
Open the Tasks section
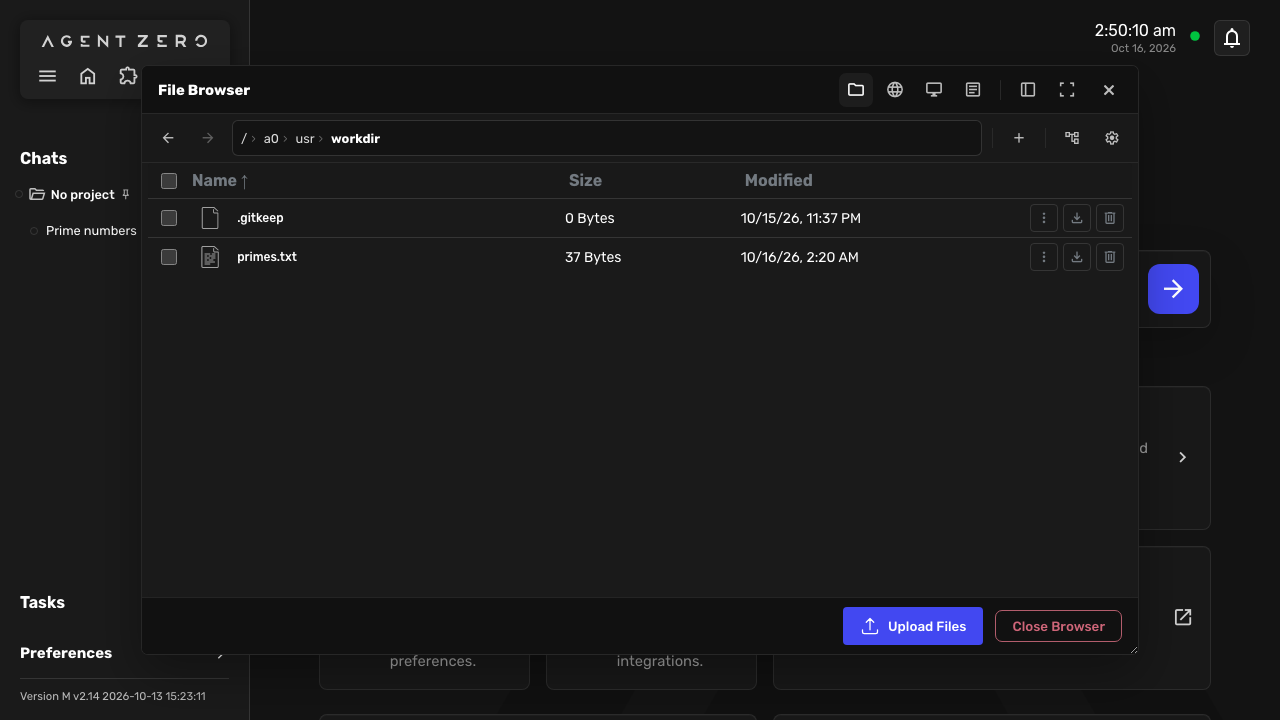click(x=42, y=602)
